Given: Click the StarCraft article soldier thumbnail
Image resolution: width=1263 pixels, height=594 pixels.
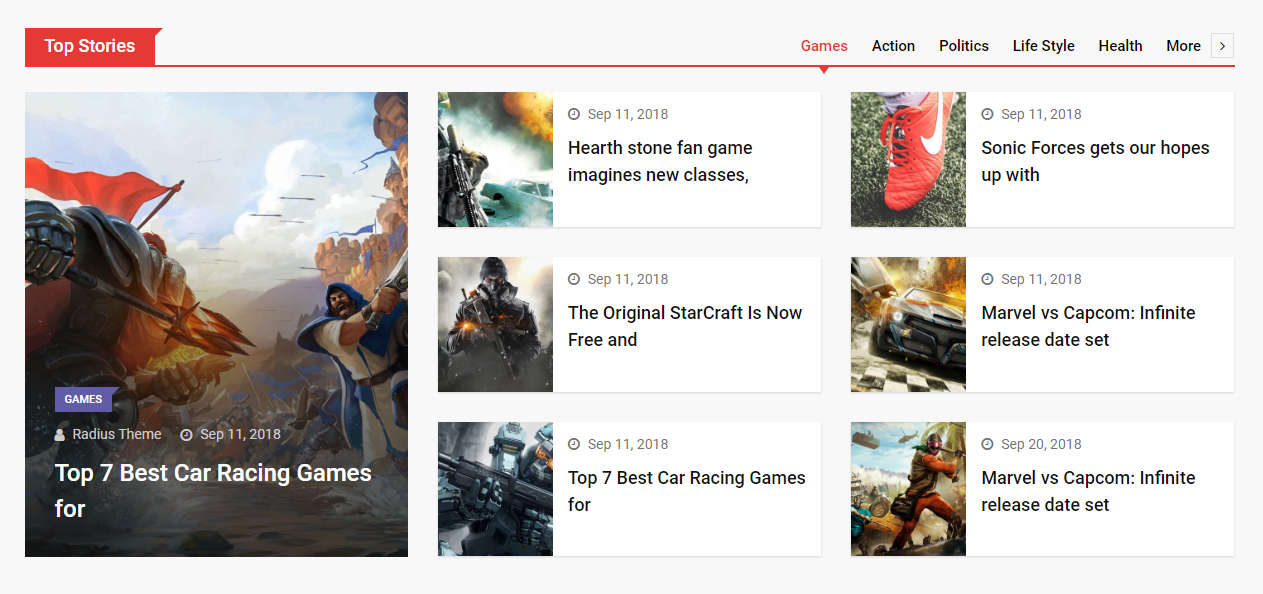Looking at the screenshot, I should 495,324.
